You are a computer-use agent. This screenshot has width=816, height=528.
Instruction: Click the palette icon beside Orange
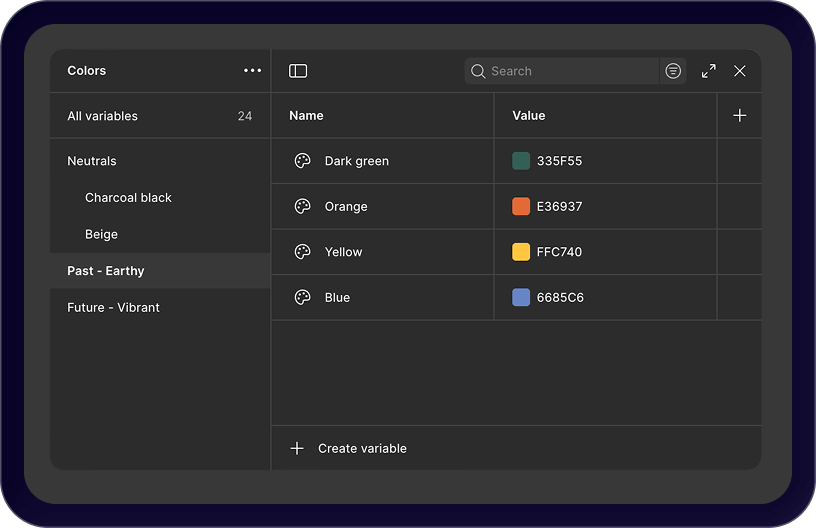click(302, 207)
